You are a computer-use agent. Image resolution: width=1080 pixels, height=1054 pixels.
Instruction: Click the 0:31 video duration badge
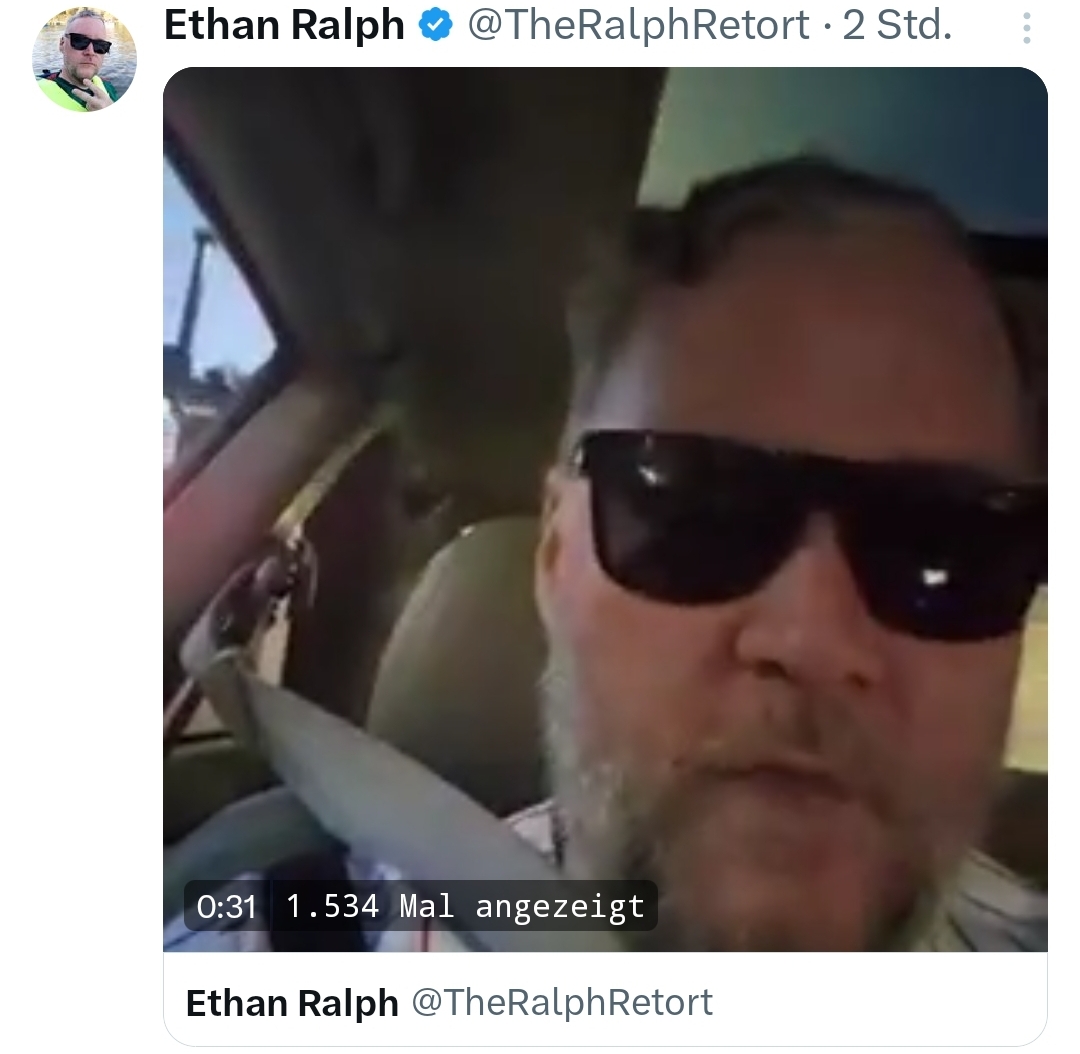coord(227,906)
